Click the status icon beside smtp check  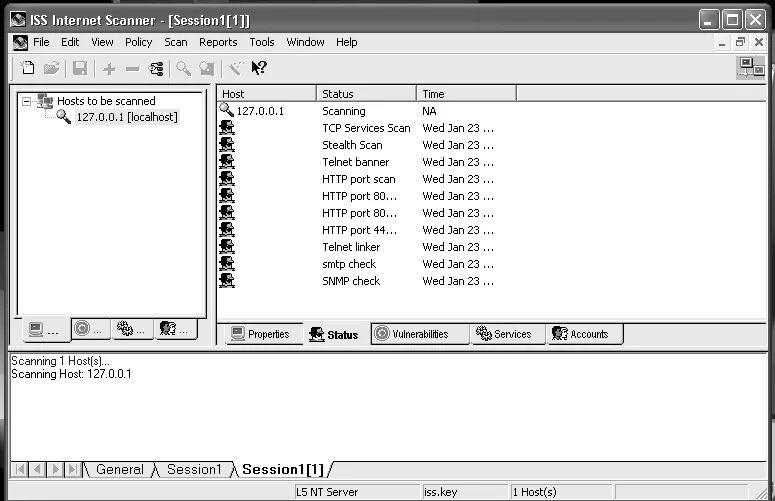point(227,264)
